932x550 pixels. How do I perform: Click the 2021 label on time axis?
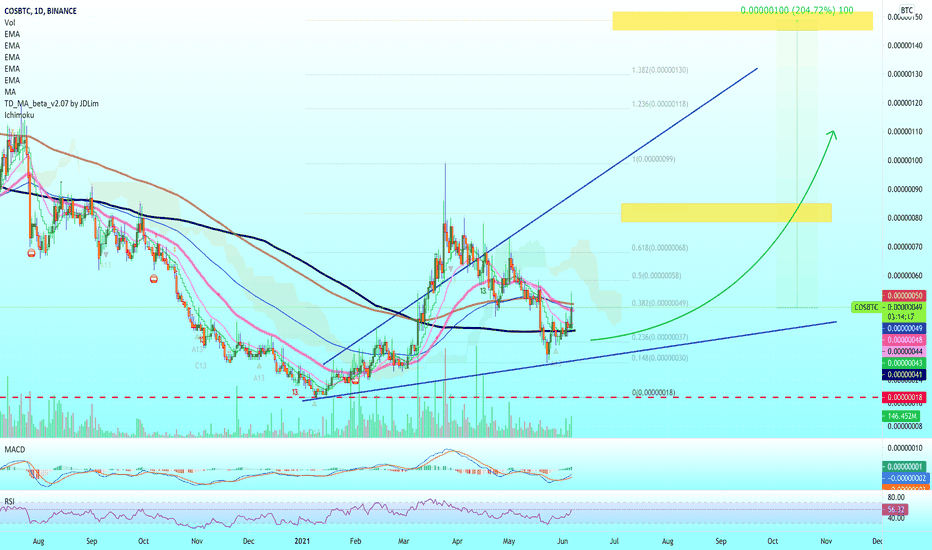pos(302,541)
